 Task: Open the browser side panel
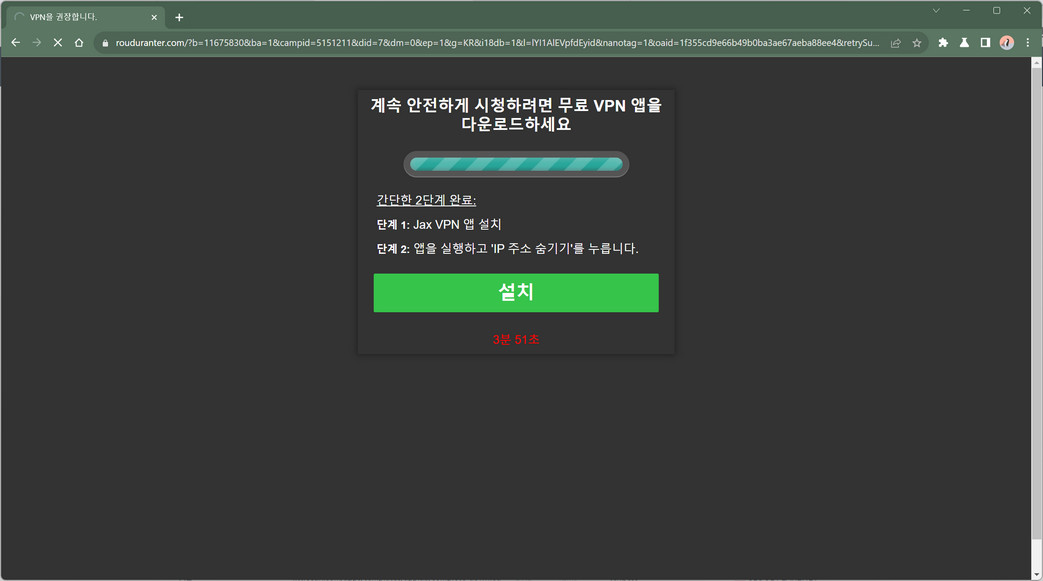[985, 43]
